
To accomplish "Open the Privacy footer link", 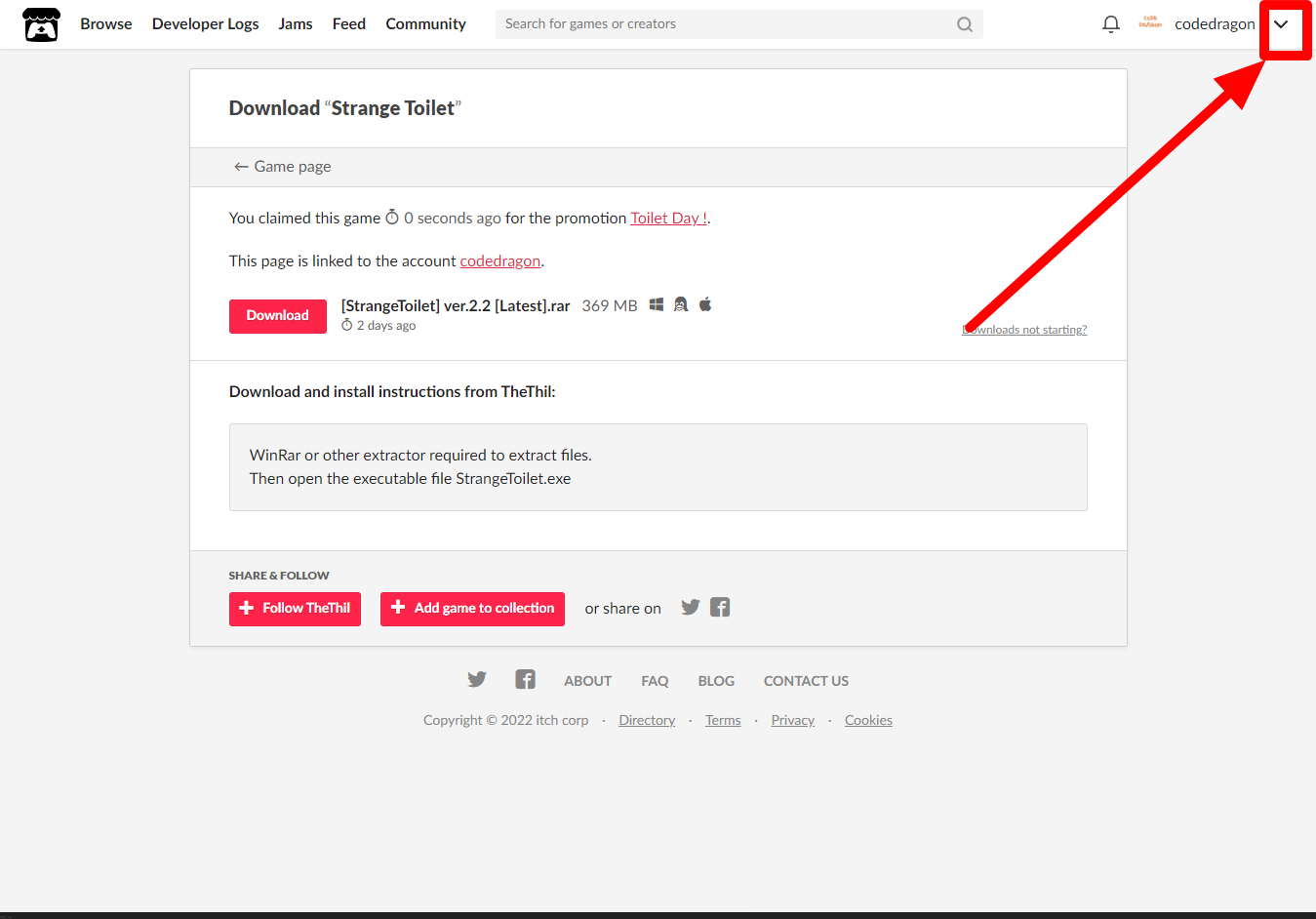I will click(x=792, y=721).
